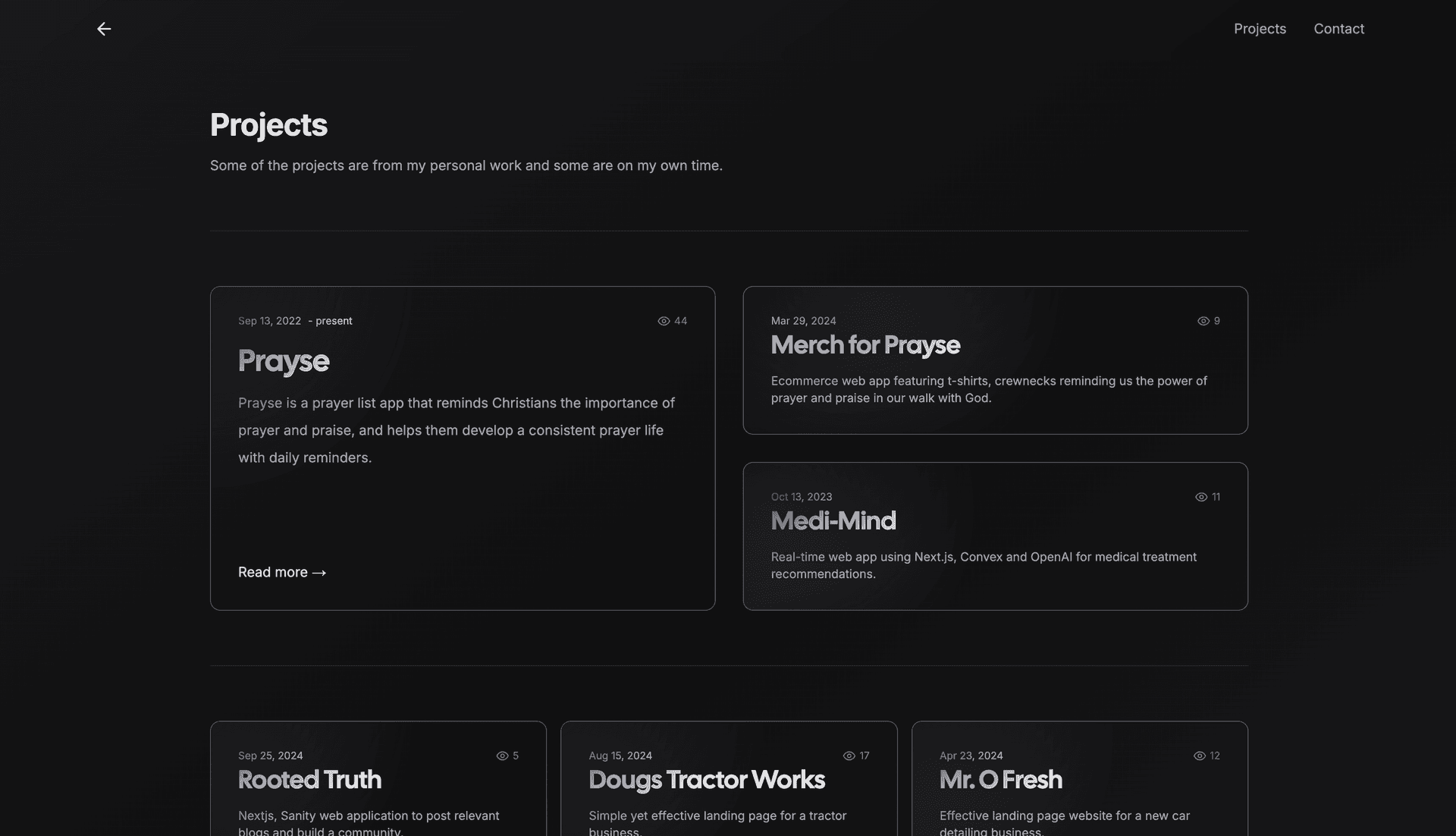Click the back arrow icon
Image resolution: width=1456 pixels, height=836 pixels.
pyautogui.click(x=104, y=29)
